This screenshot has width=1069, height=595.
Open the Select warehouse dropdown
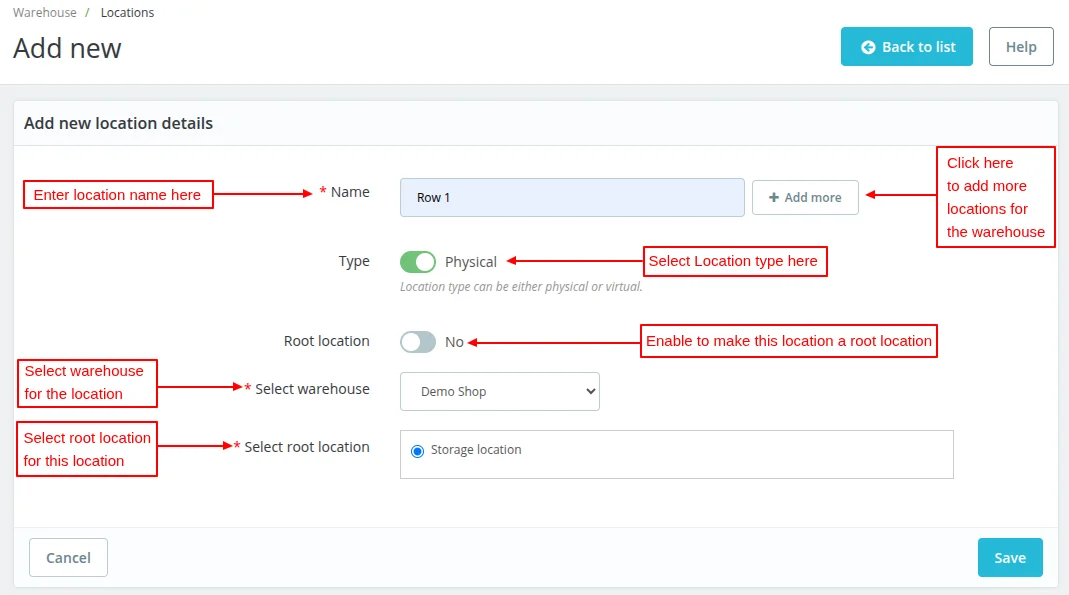pyautogui.click(x=499, y=392)
